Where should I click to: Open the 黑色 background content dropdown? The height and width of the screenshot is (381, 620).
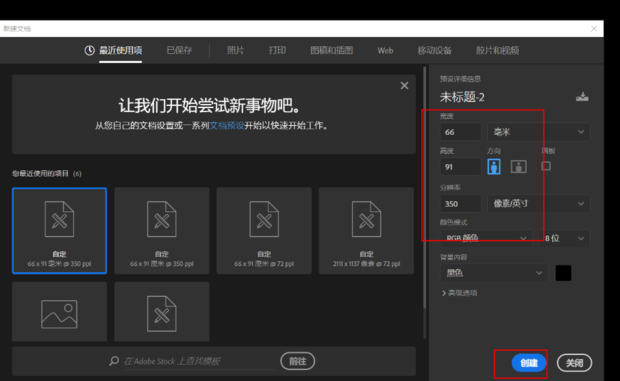click(494, 273)
